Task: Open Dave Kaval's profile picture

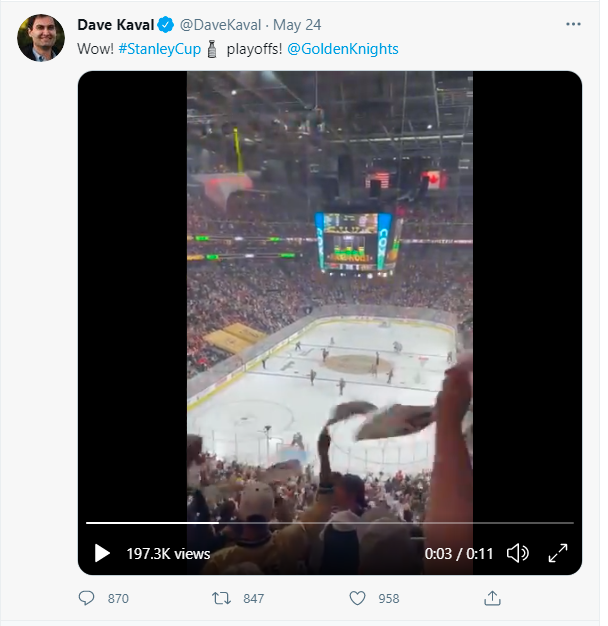Action: click(41, 38)
